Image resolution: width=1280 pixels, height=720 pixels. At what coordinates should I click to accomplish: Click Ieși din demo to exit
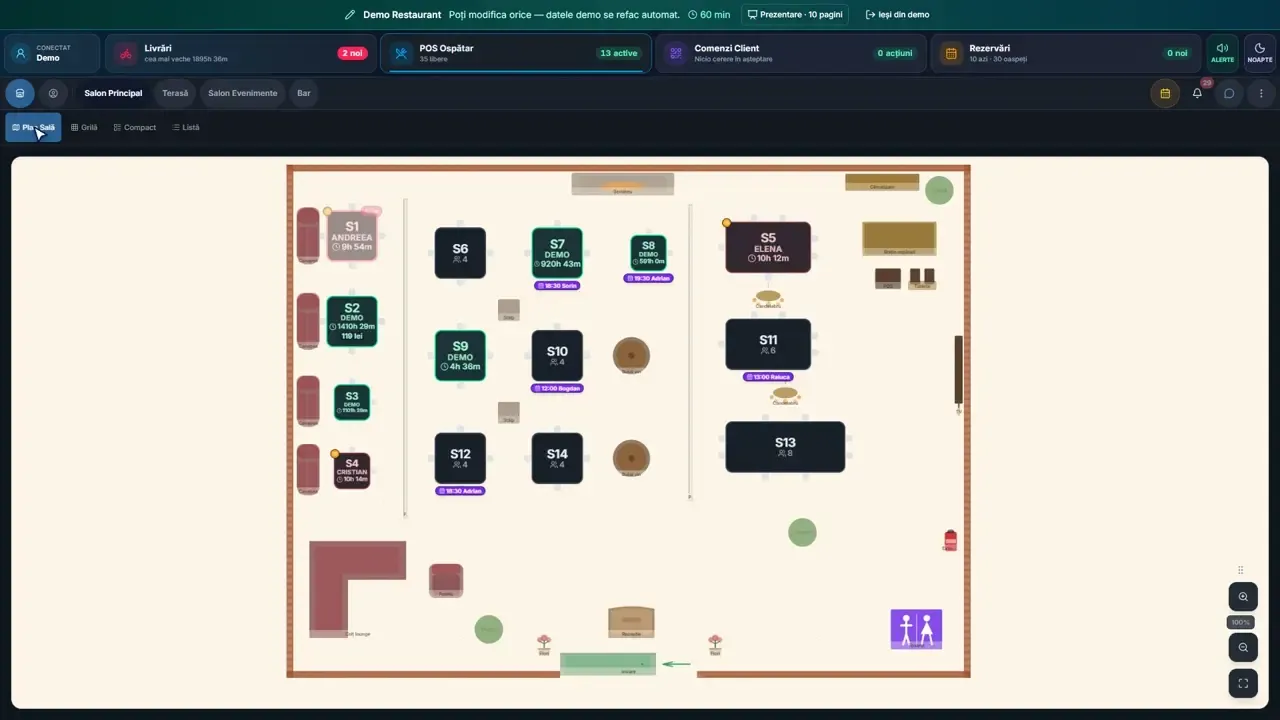(x=897, y=15)
